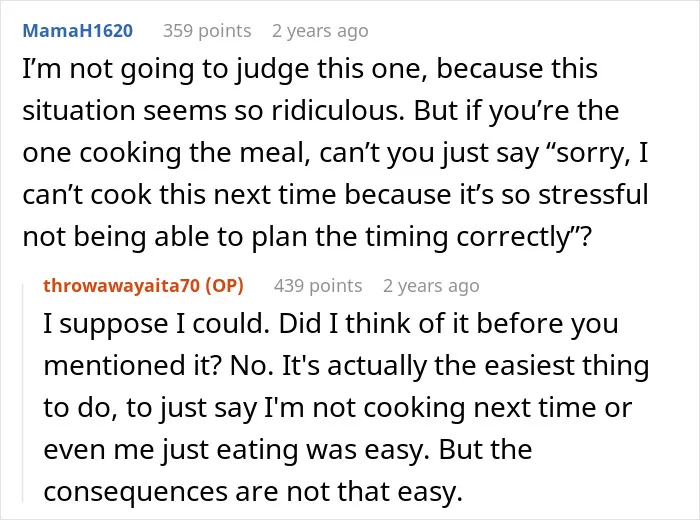Click the word 'stressful' in first comment
Image resolution: width=700 pixels, height=520 pixels.
(593, 195)
